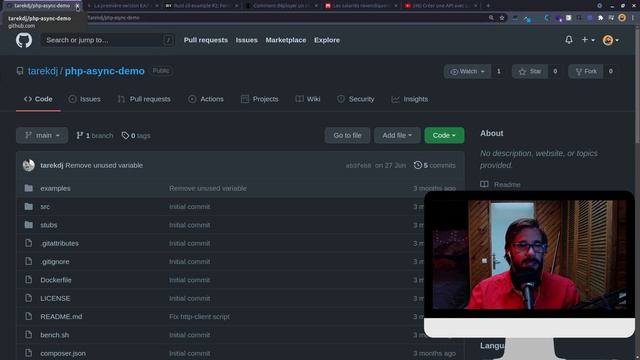Open the Remove unused variable commit message

point(104,165)
